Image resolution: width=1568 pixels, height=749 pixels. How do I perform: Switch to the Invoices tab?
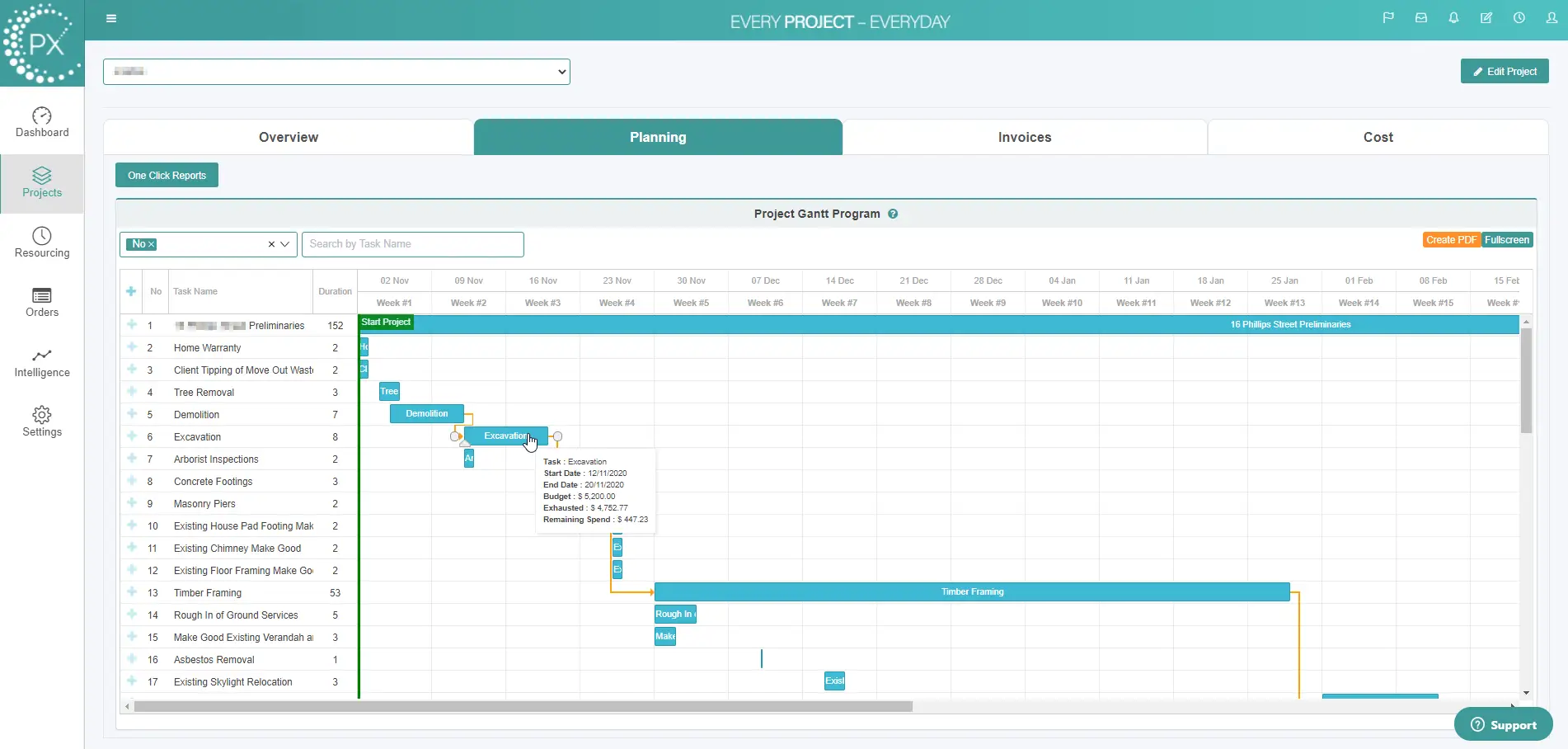click(1024, 137)
